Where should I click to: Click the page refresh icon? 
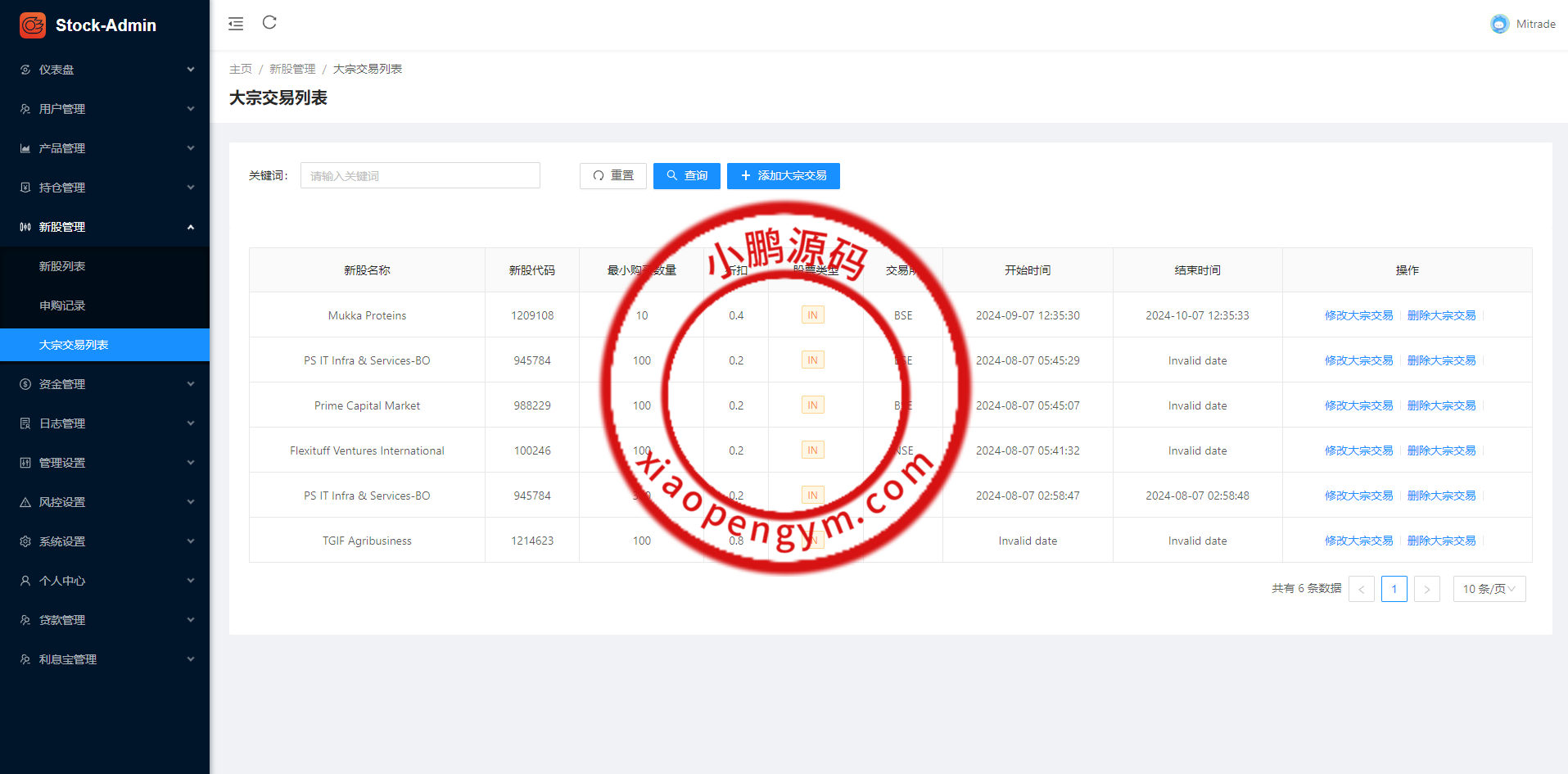(269, 23)
